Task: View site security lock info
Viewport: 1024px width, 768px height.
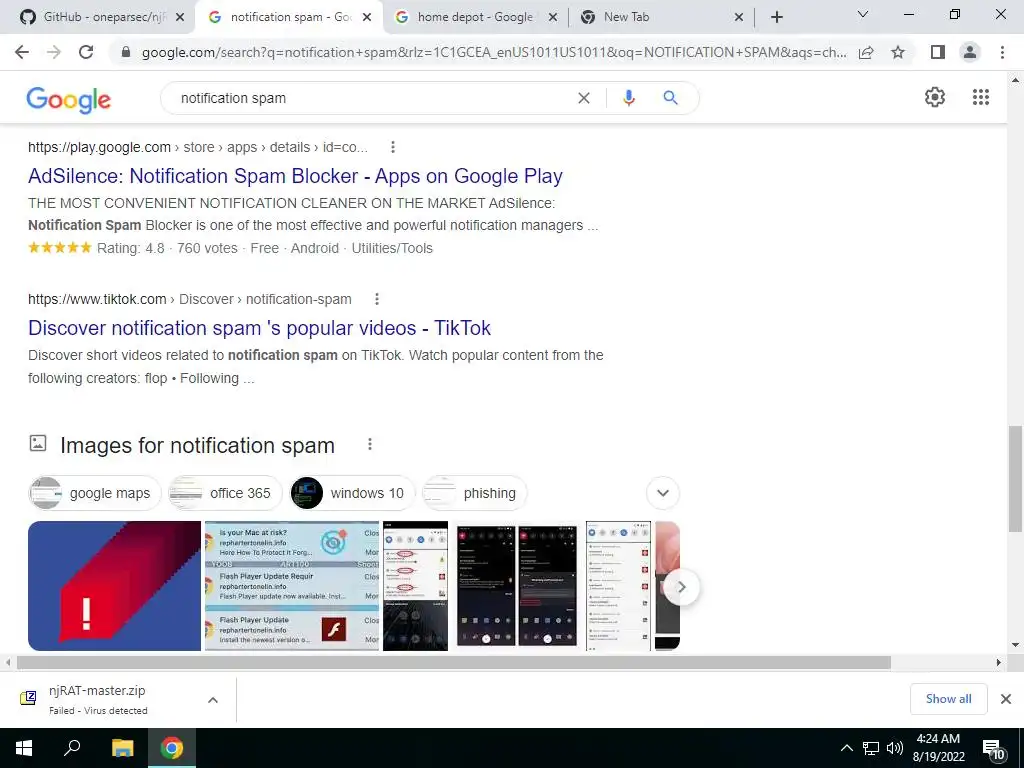Action: click(126, 52)
